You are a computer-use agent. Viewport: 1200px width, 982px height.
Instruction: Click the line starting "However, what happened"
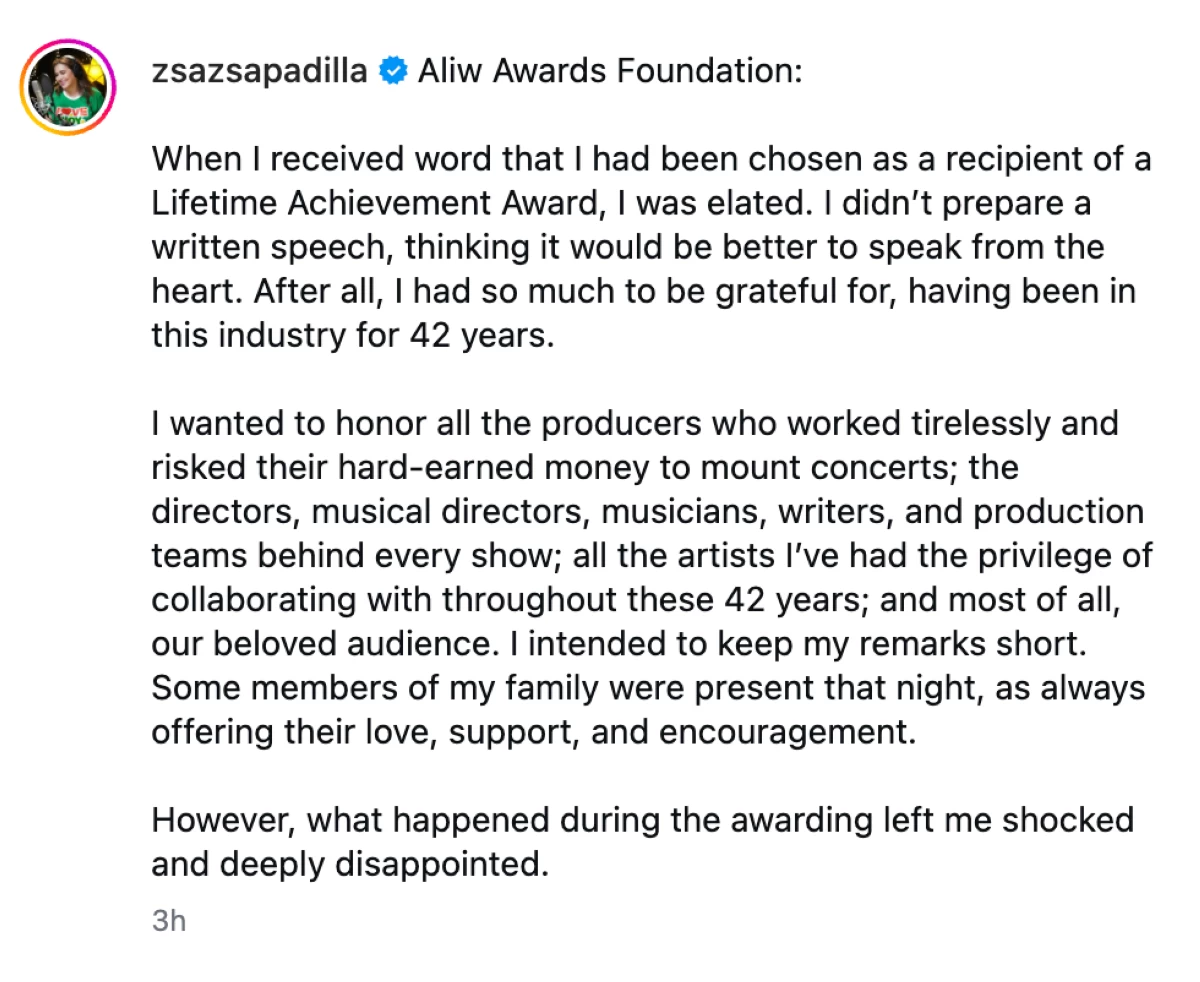pos(642,820)
